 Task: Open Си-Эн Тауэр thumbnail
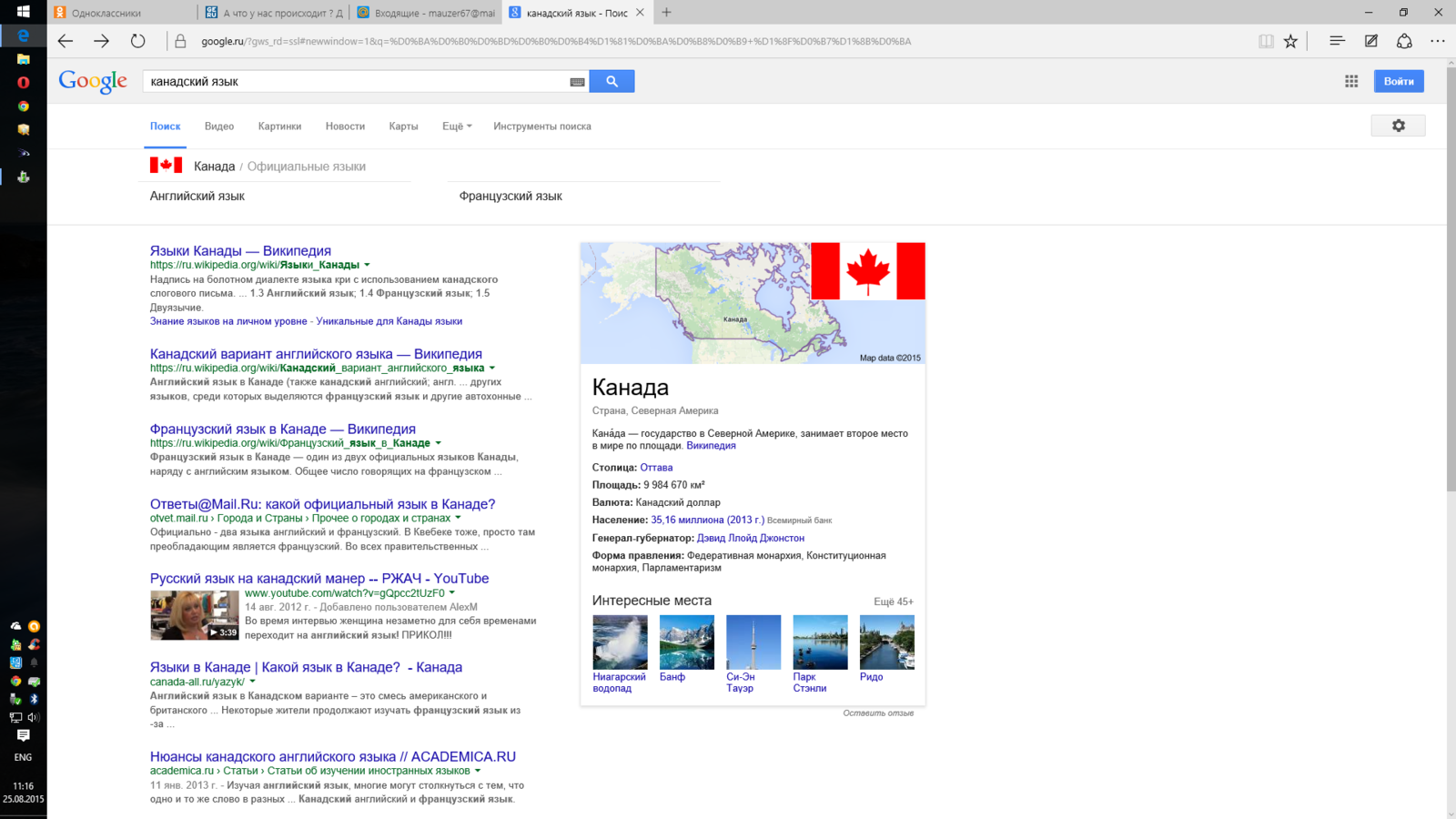(x=753, y=642)
